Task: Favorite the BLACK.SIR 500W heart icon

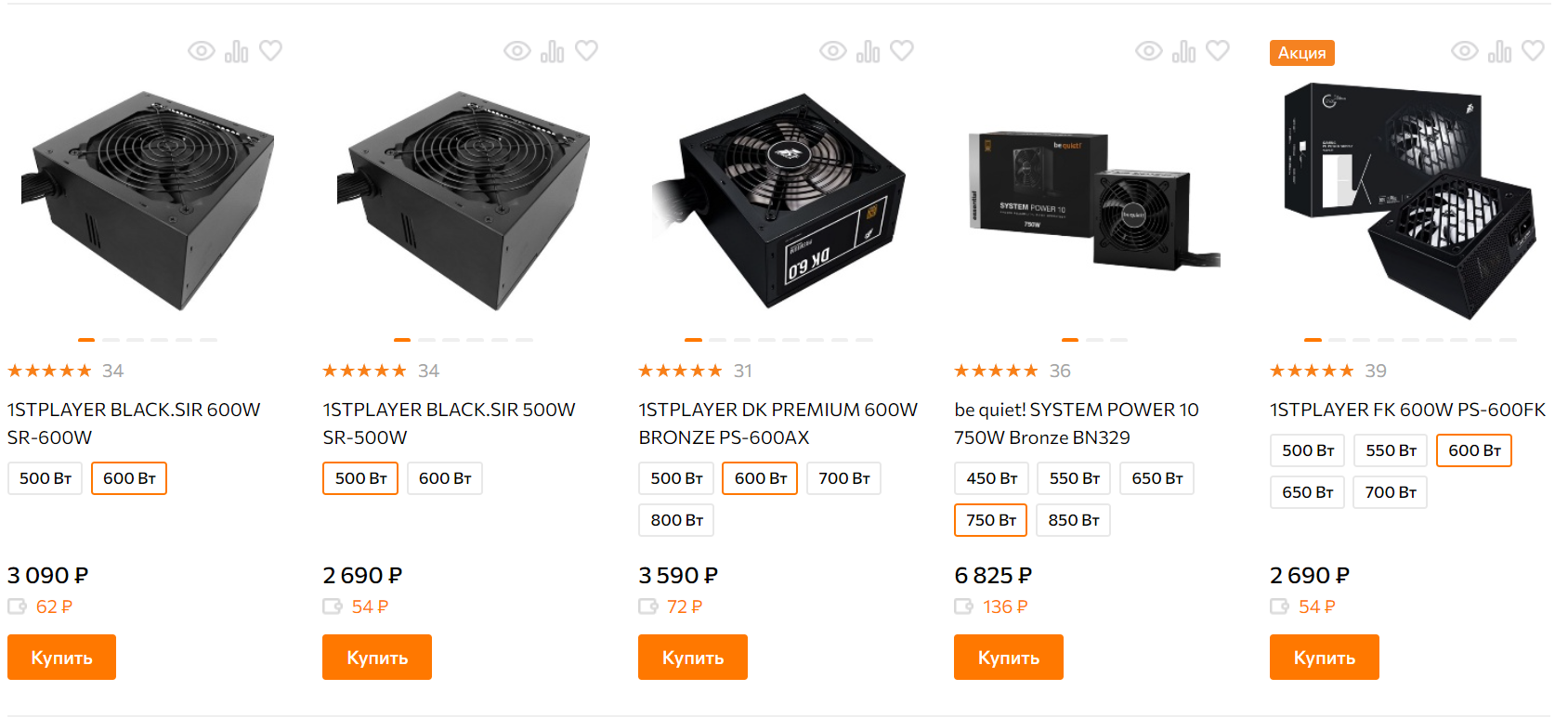Action: 586,50
